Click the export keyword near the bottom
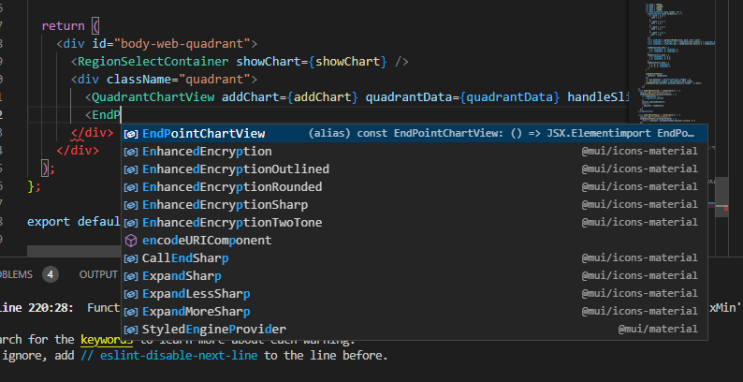743x382 pixels. pos(48,222)
